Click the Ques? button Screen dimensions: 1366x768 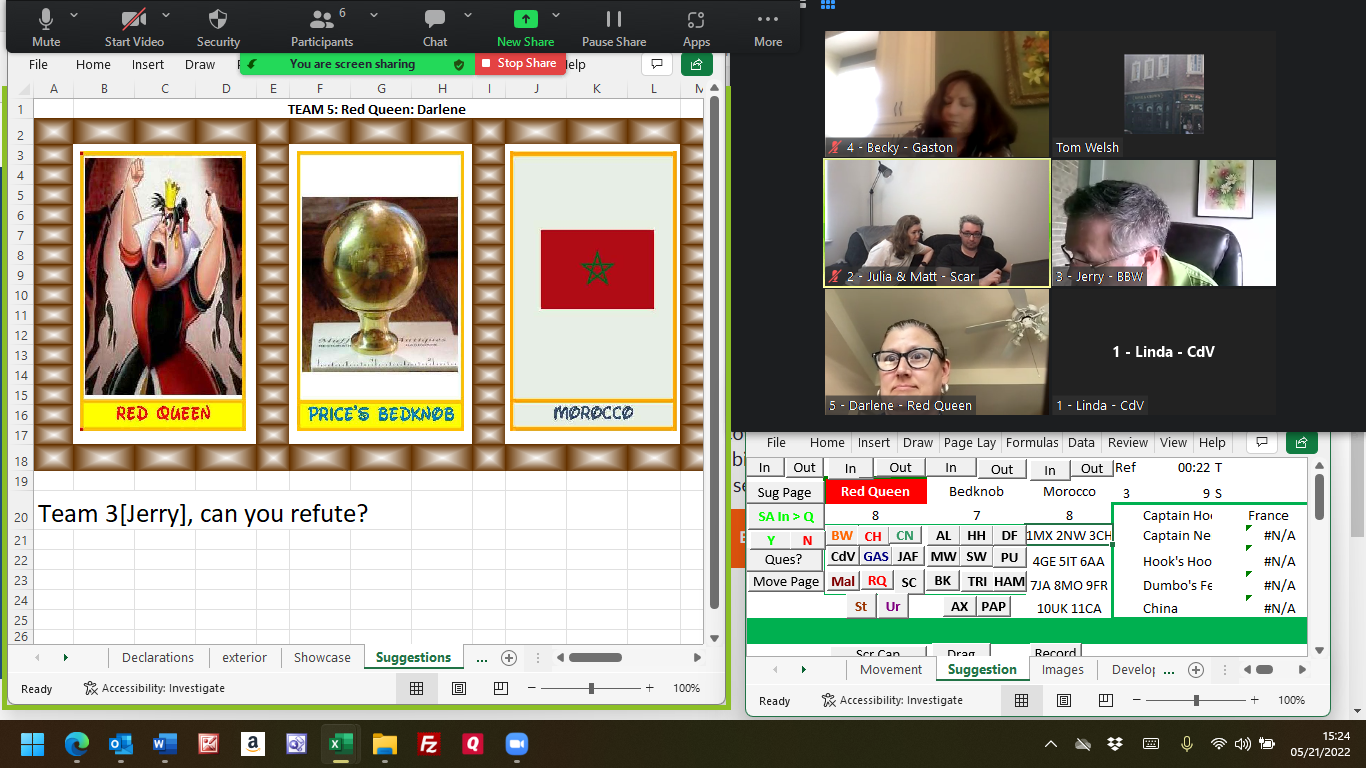click(x=783, y=559)
